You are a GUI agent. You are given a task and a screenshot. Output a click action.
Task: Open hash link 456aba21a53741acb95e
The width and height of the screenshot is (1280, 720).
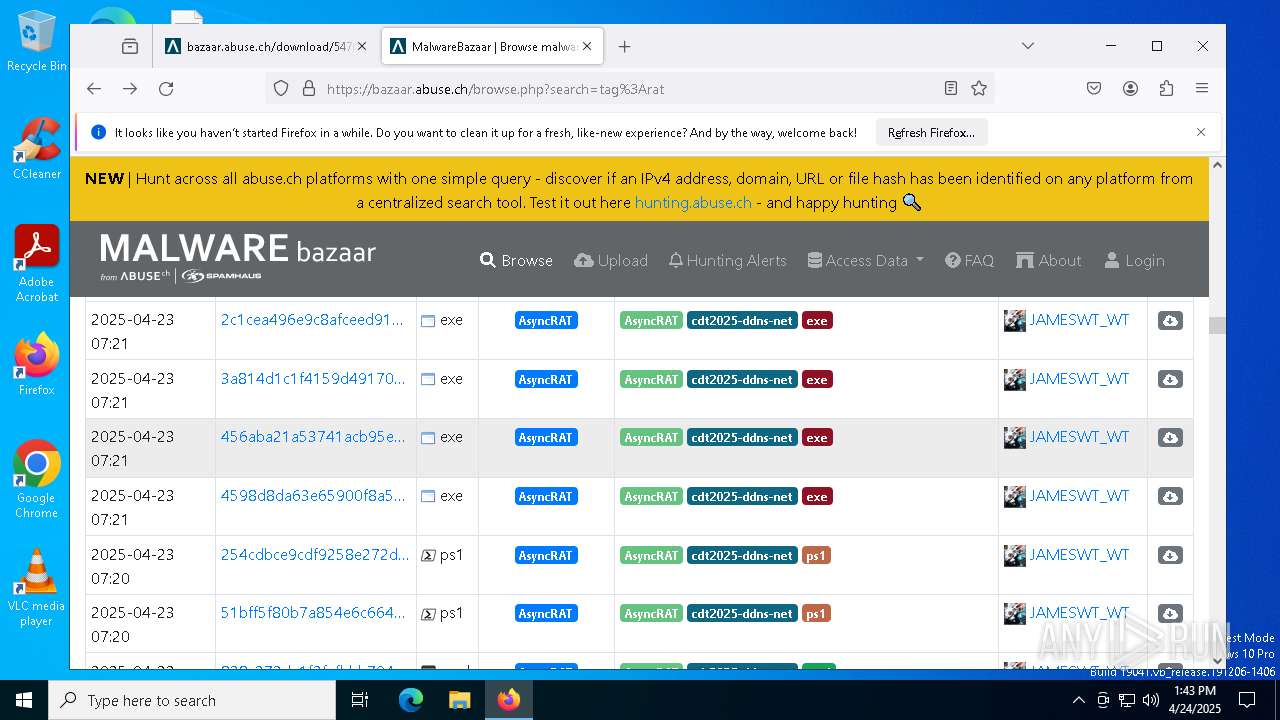coord(313,437)
